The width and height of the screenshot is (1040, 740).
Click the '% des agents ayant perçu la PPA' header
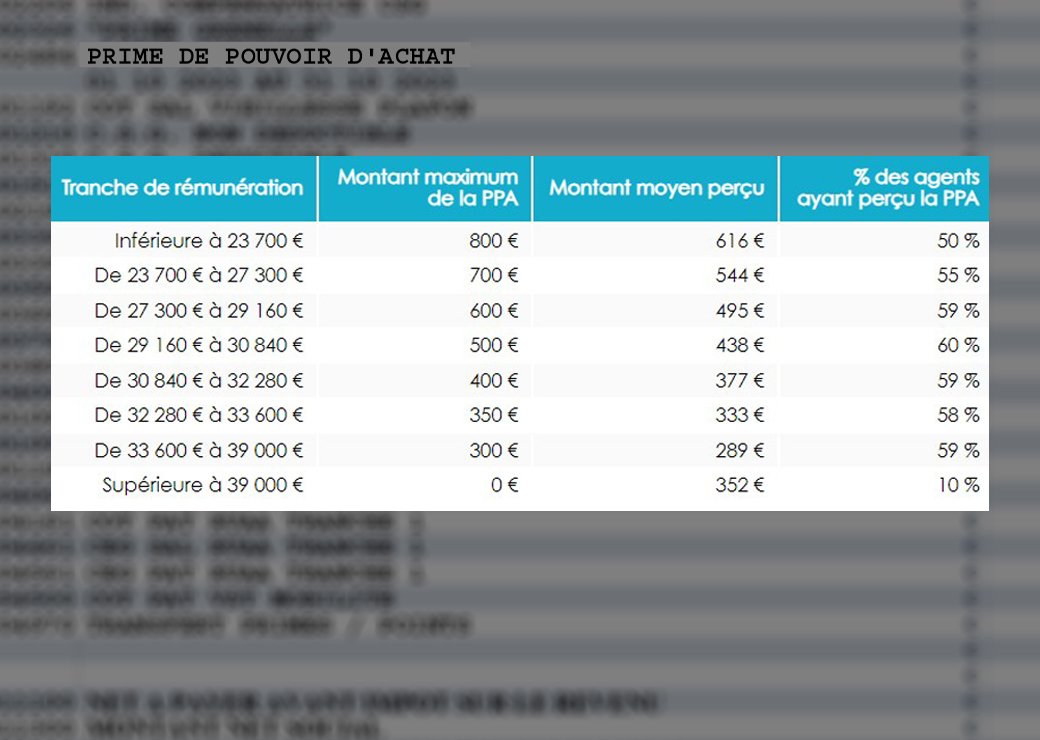[888, 188]
